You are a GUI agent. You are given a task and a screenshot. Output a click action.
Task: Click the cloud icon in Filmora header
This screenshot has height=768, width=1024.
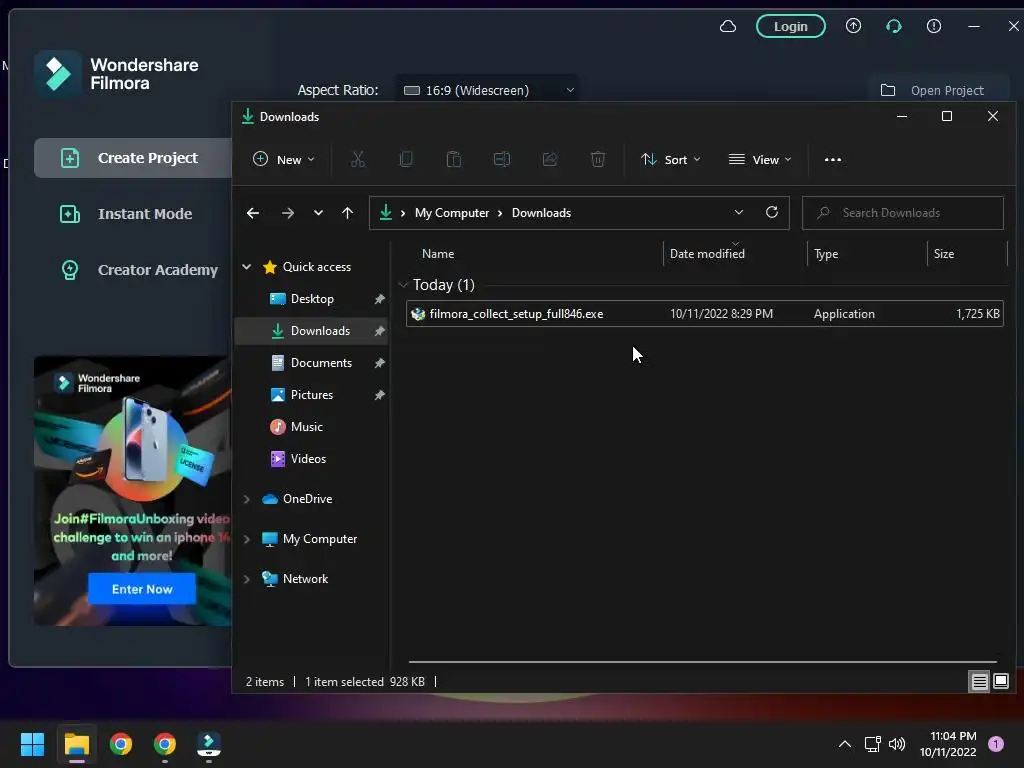[x=728, y=26]
